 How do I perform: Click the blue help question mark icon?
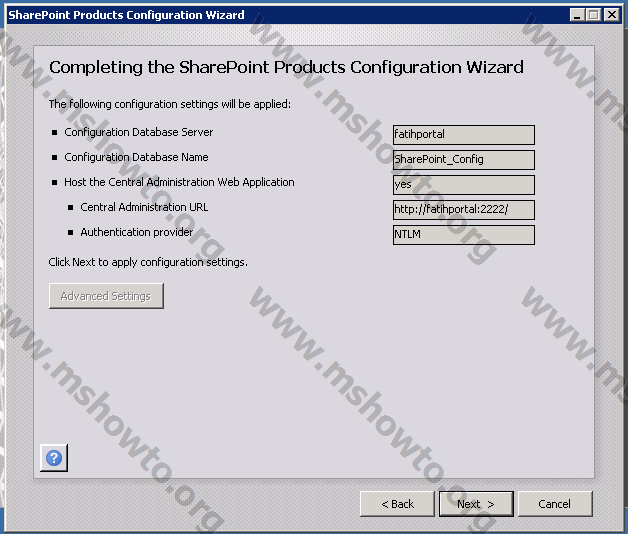54,458
